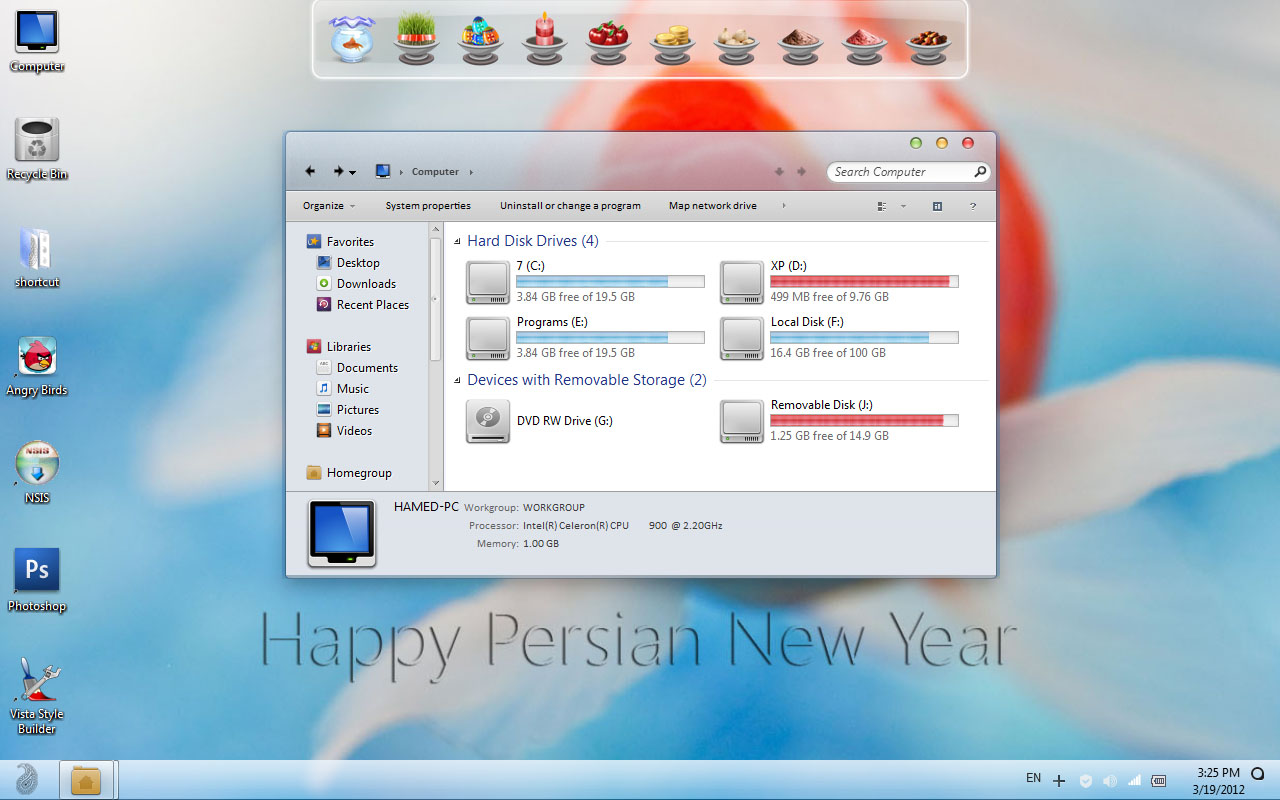Collapse the Hard Disk Drives group
Viewport: 1280px width, 800px height.
457,241
